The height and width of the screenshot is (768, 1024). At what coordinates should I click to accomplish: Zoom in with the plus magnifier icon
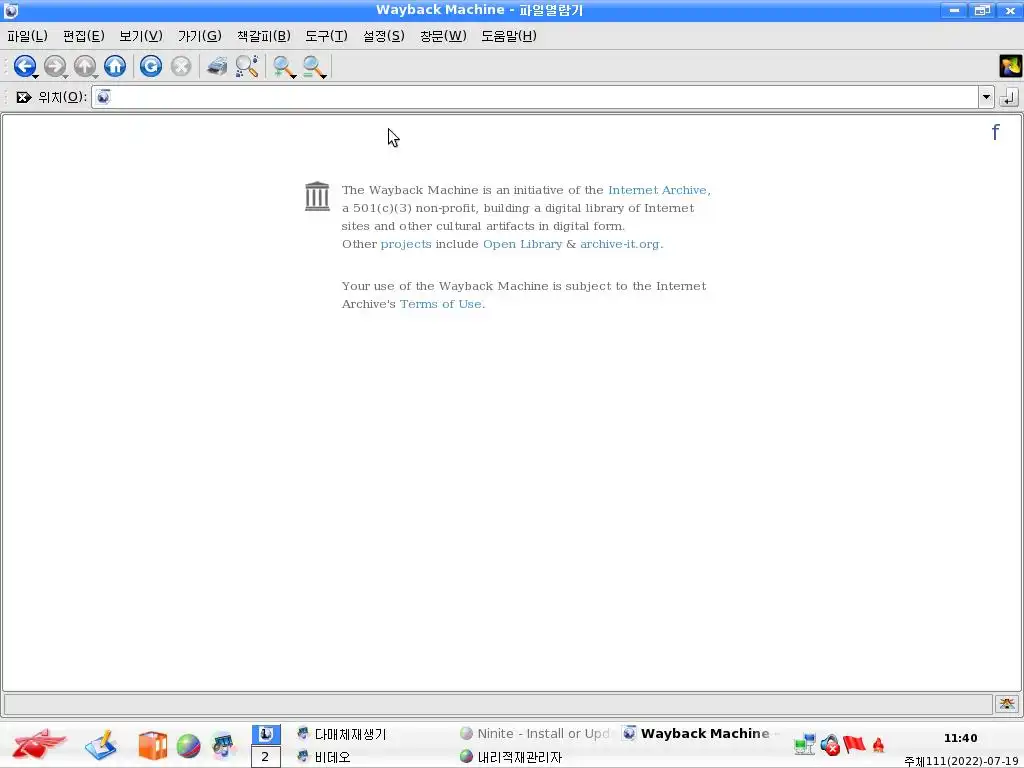click(x=283, y=66)
